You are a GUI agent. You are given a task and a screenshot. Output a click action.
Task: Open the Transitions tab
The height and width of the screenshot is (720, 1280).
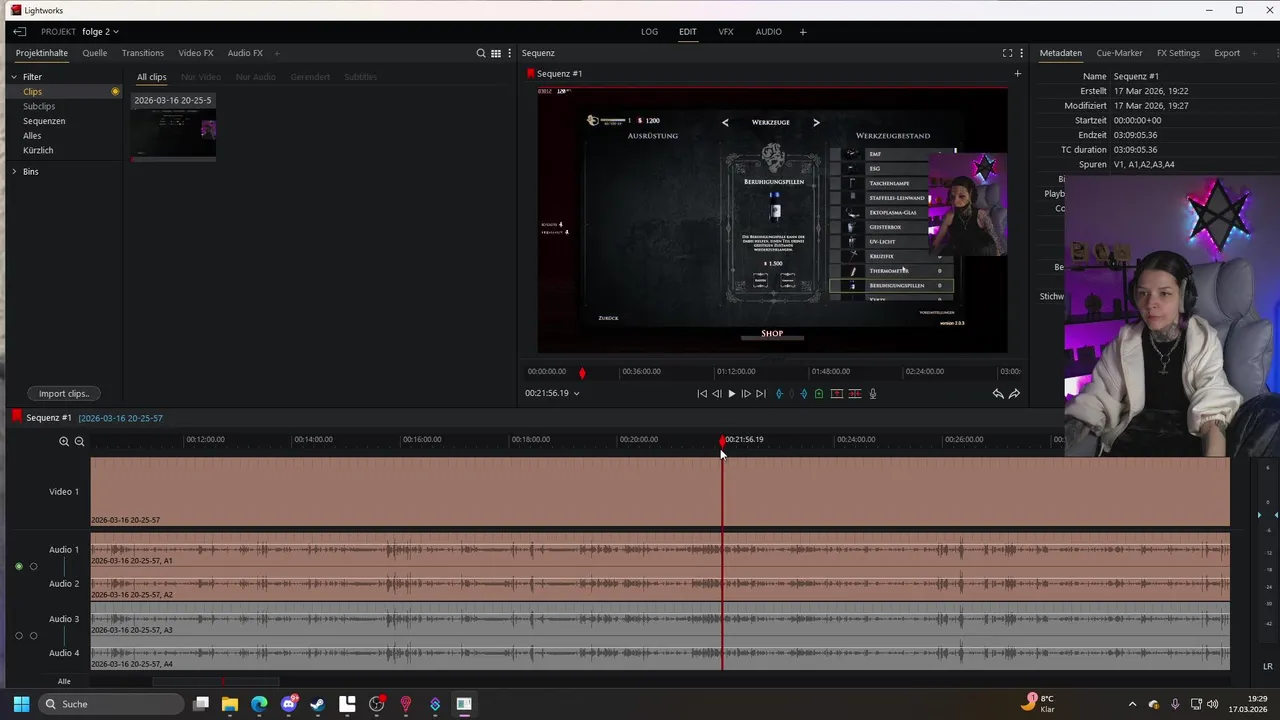point(143,53)
